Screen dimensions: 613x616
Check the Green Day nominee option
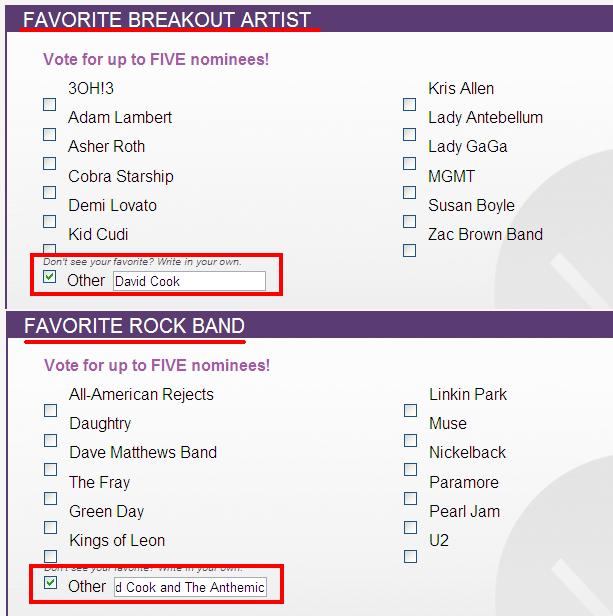[50, 527]
